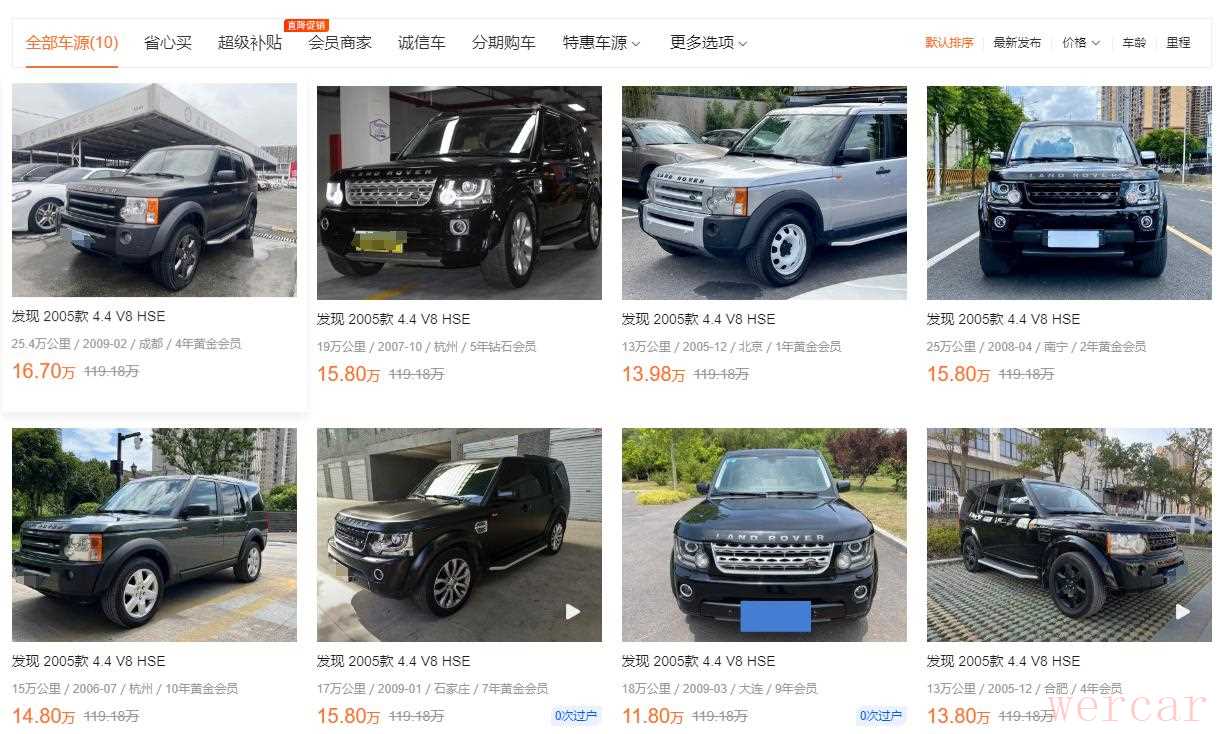Image resolution: width=1220 pixels, height=734 pixels.
Task: Play video on the 石家庄 car thumbnail
Action: click(573, 611)
